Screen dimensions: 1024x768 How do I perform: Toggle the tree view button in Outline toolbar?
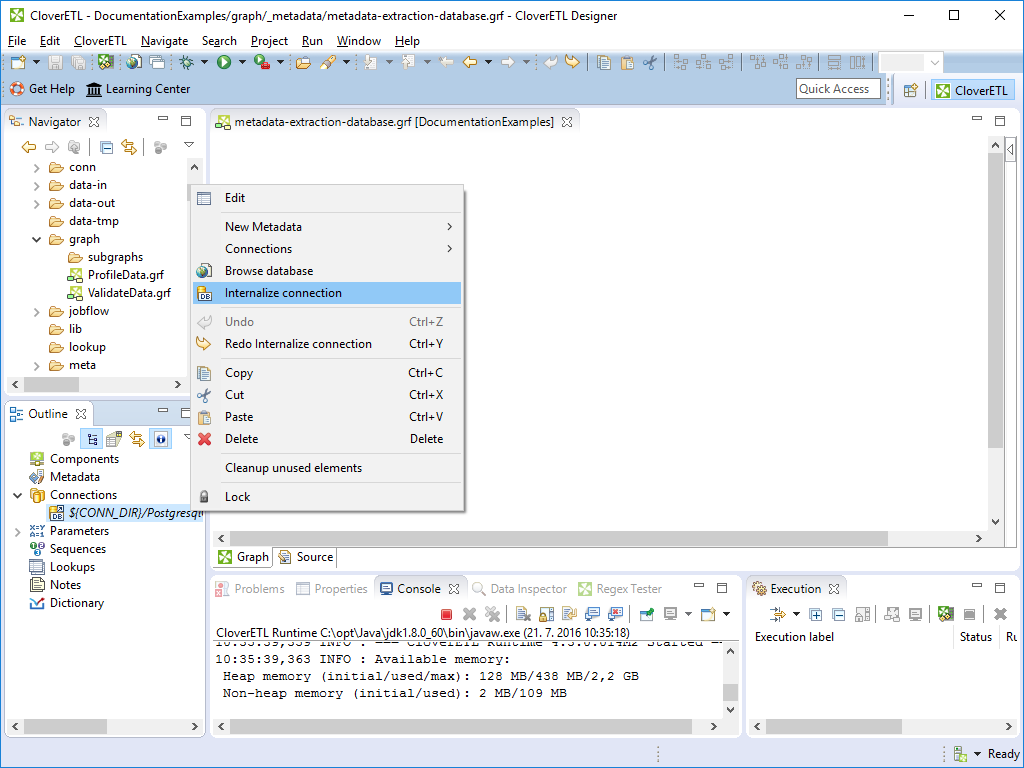point(92,439)
